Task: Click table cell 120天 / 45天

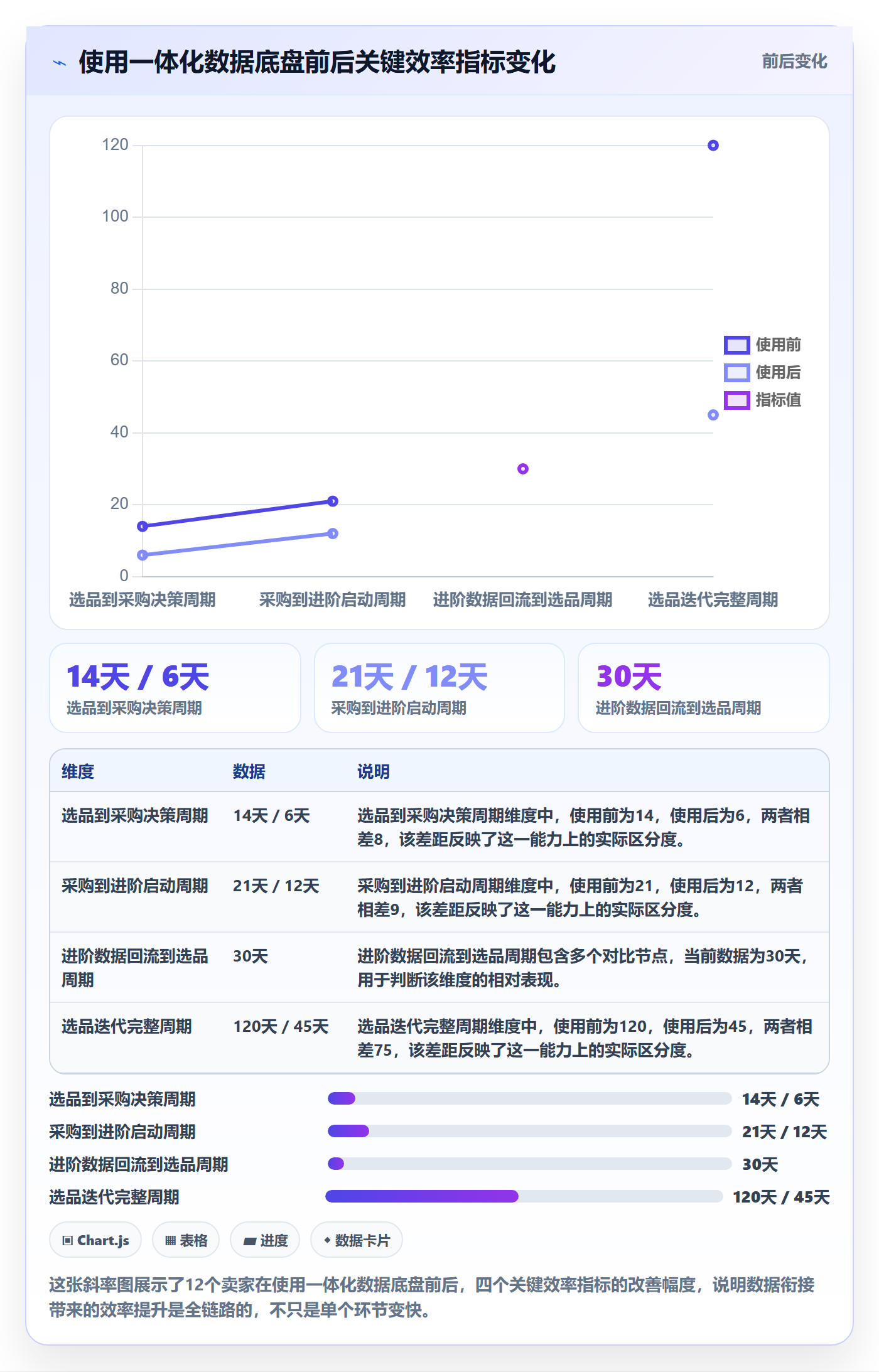Action: coord(281,1026)
